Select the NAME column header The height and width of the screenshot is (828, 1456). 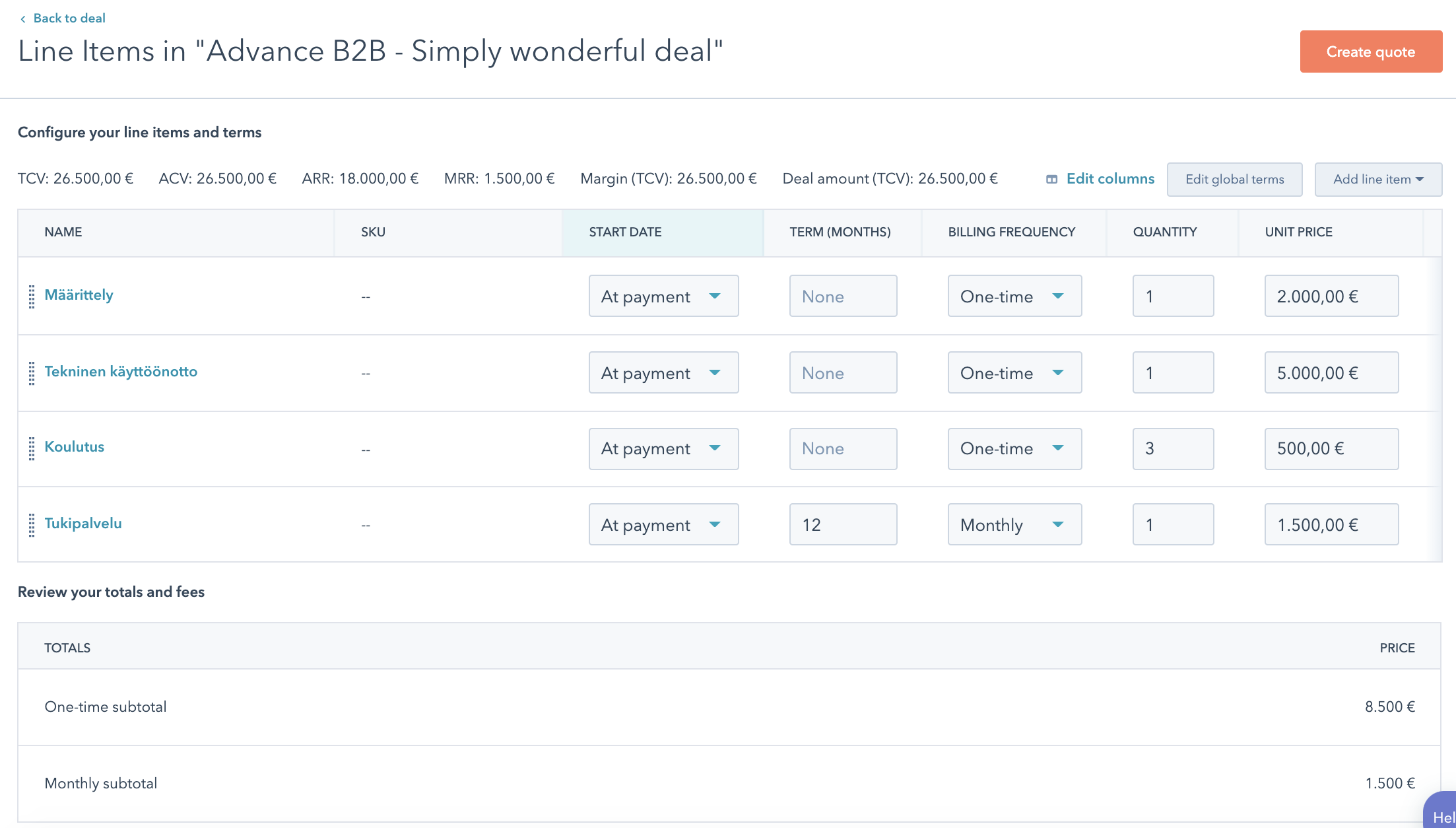click(x=63, y=232)
